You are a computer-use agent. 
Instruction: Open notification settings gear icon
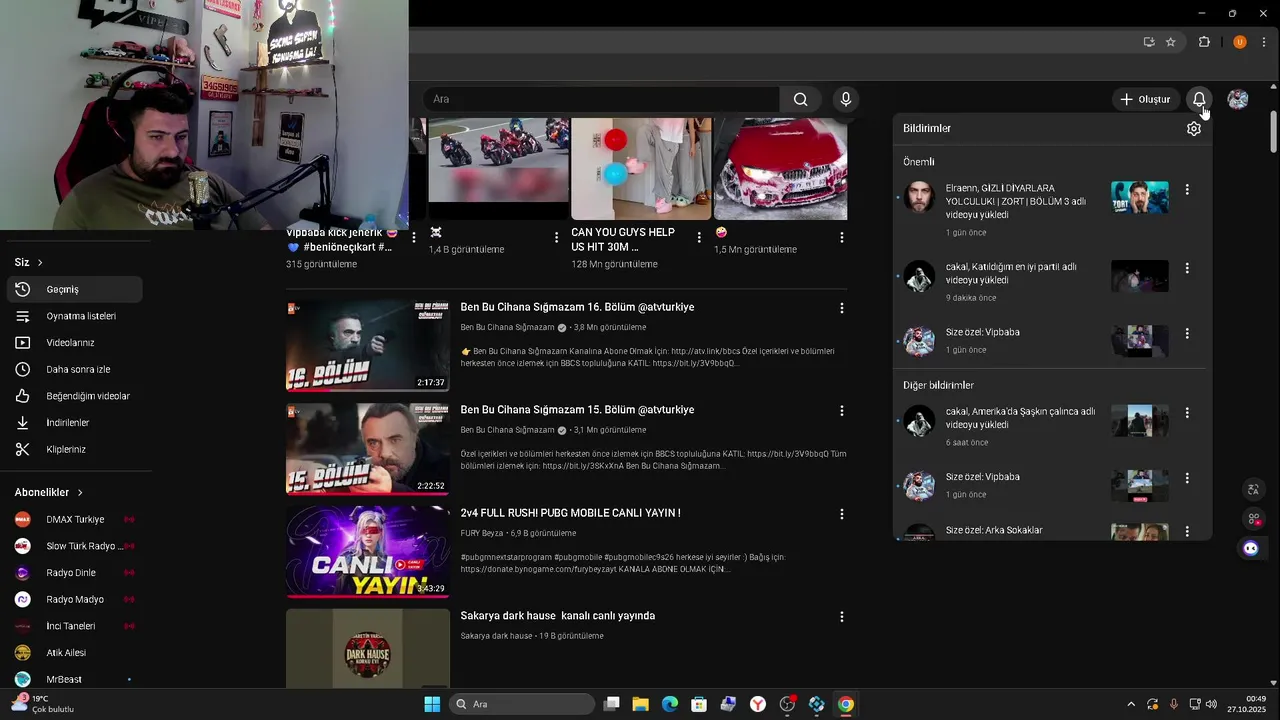[1193, 129]
